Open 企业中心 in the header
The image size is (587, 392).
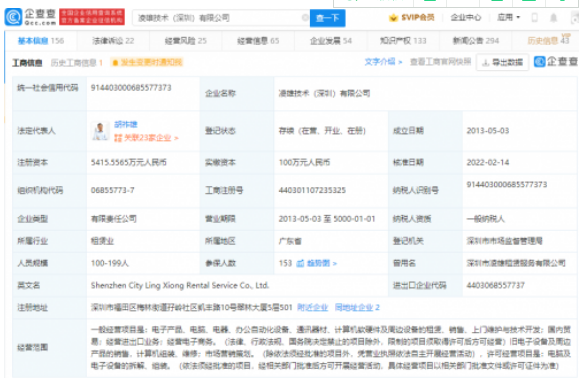coord(466,17)
